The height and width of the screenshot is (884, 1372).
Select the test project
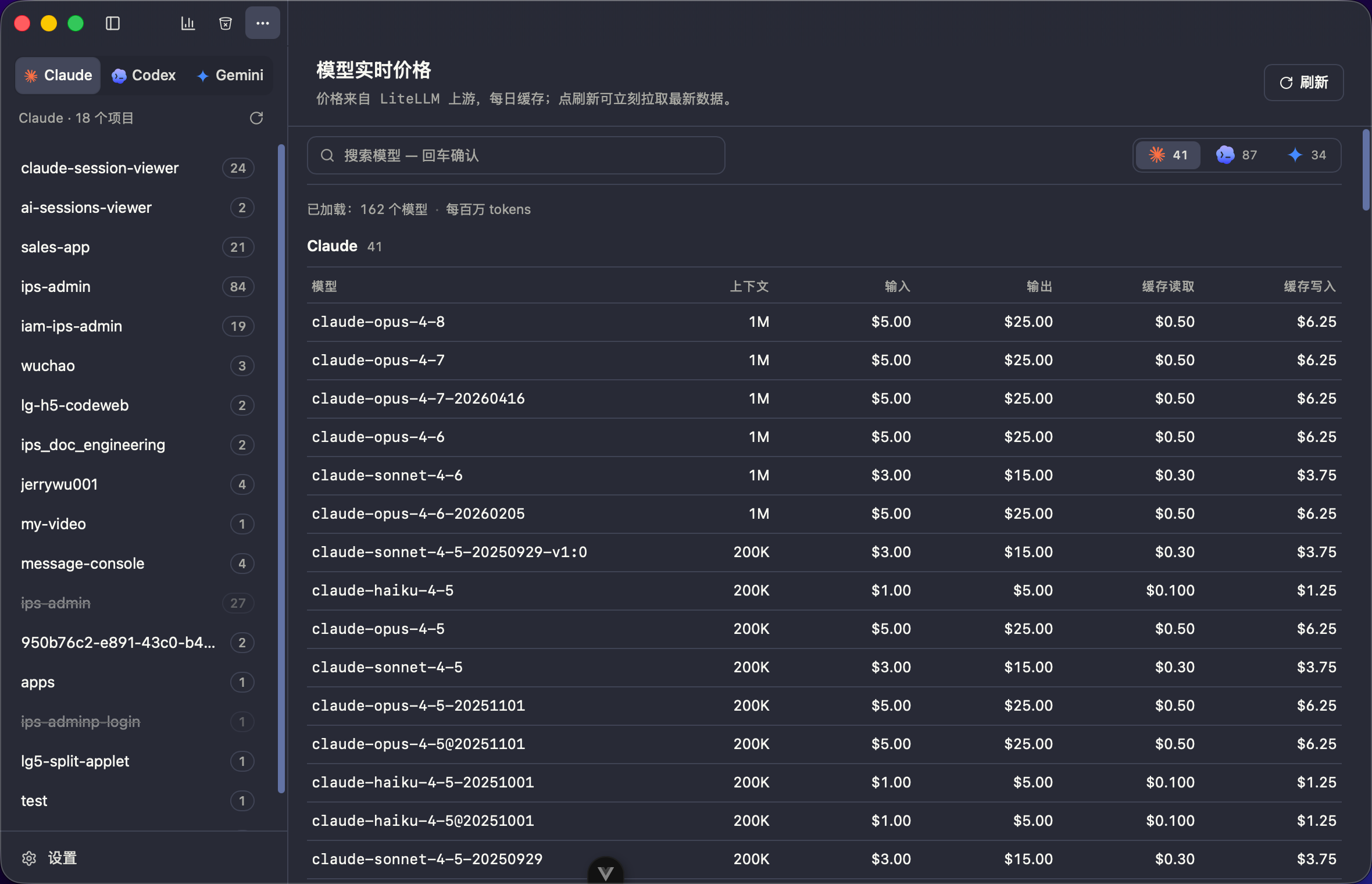coord(138,801)
